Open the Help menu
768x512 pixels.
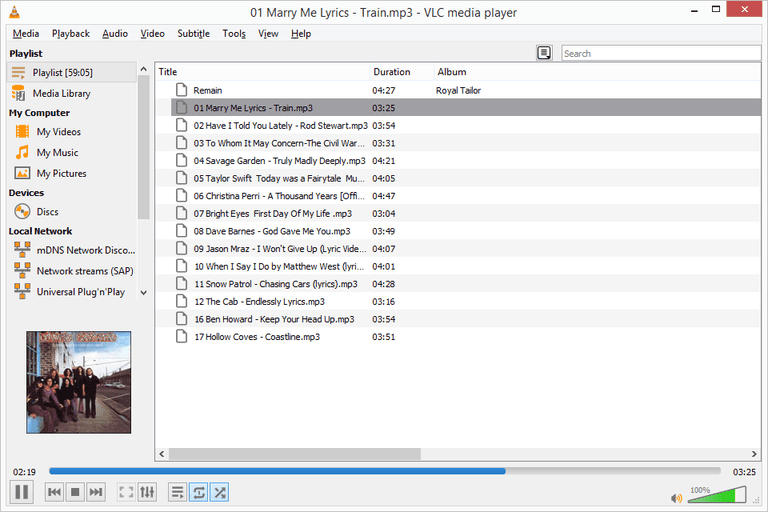point(301,34)
